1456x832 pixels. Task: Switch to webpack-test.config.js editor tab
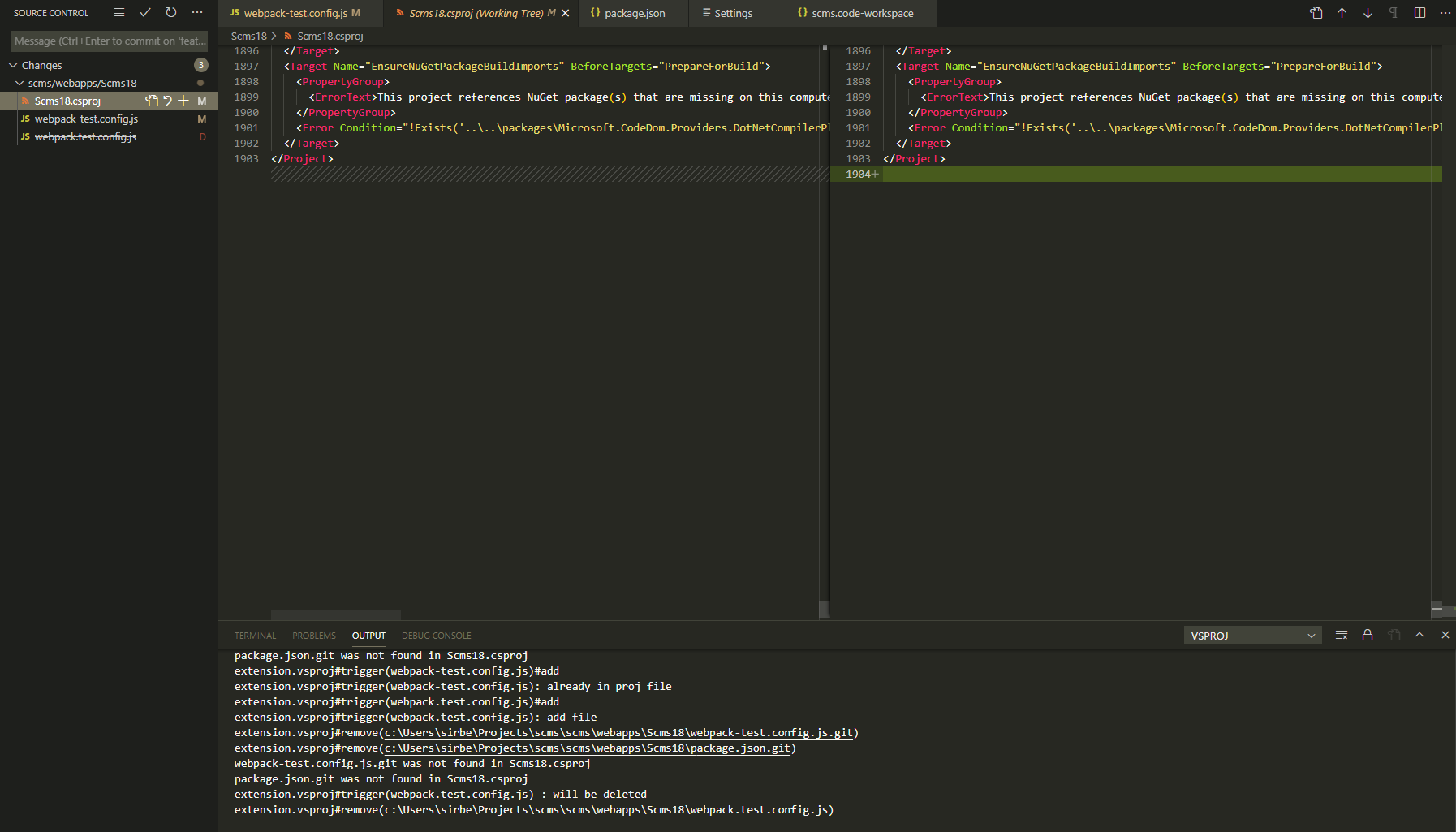(301, 13)
